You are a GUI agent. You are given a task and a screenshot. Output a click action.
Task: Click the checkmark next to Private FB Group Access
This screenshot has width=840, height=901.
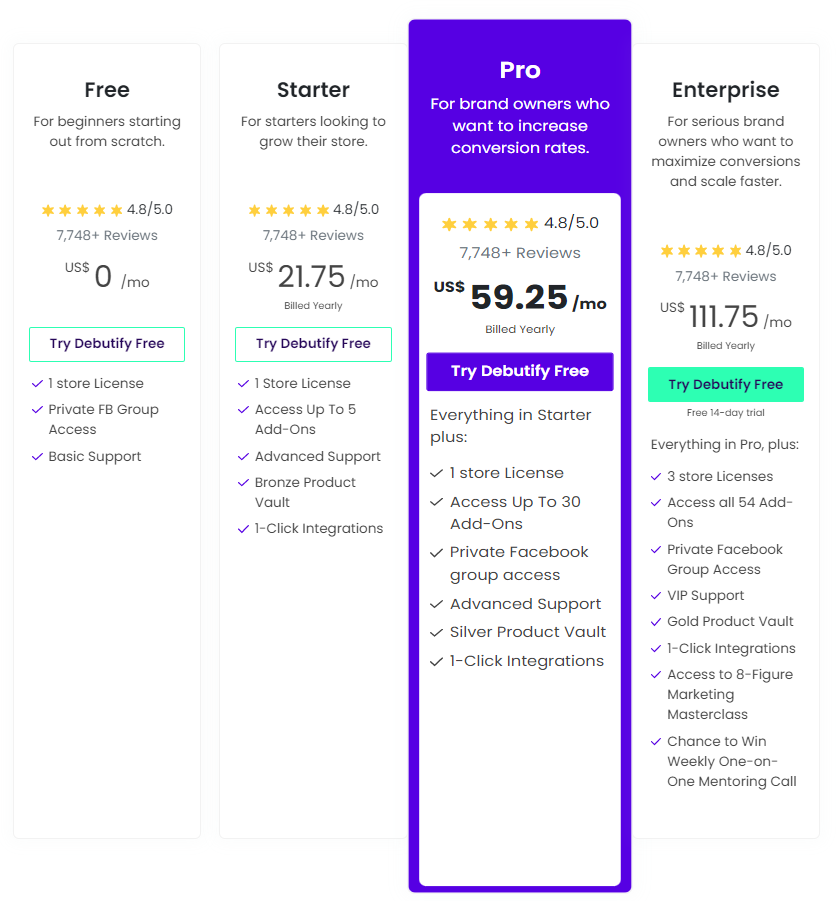click(x=35, y=409)
